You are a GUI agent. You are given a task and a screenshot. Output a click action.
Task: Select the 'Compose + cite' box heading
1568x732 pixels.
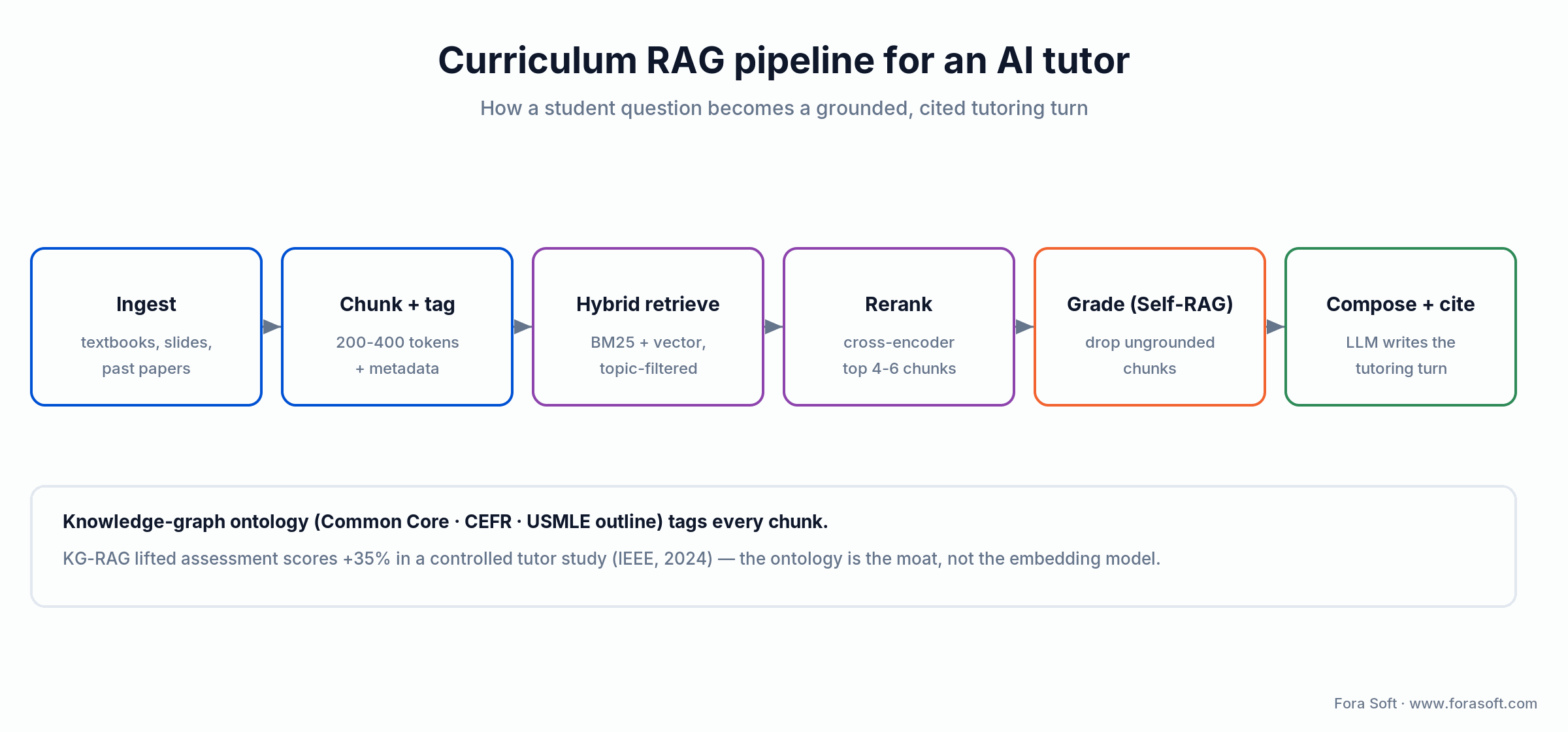tap(1401, 304)
